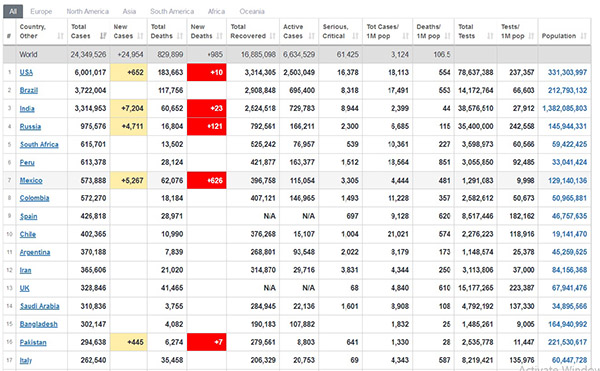Click the Population column header

564,31
